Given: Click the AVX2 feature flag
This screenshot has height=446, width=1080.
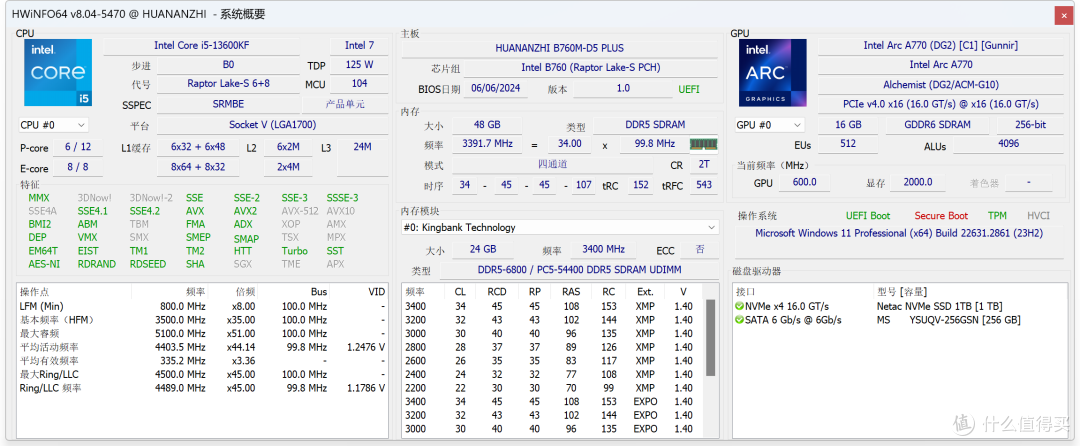Looking at the screenshot, I should (x=245, y=211).
